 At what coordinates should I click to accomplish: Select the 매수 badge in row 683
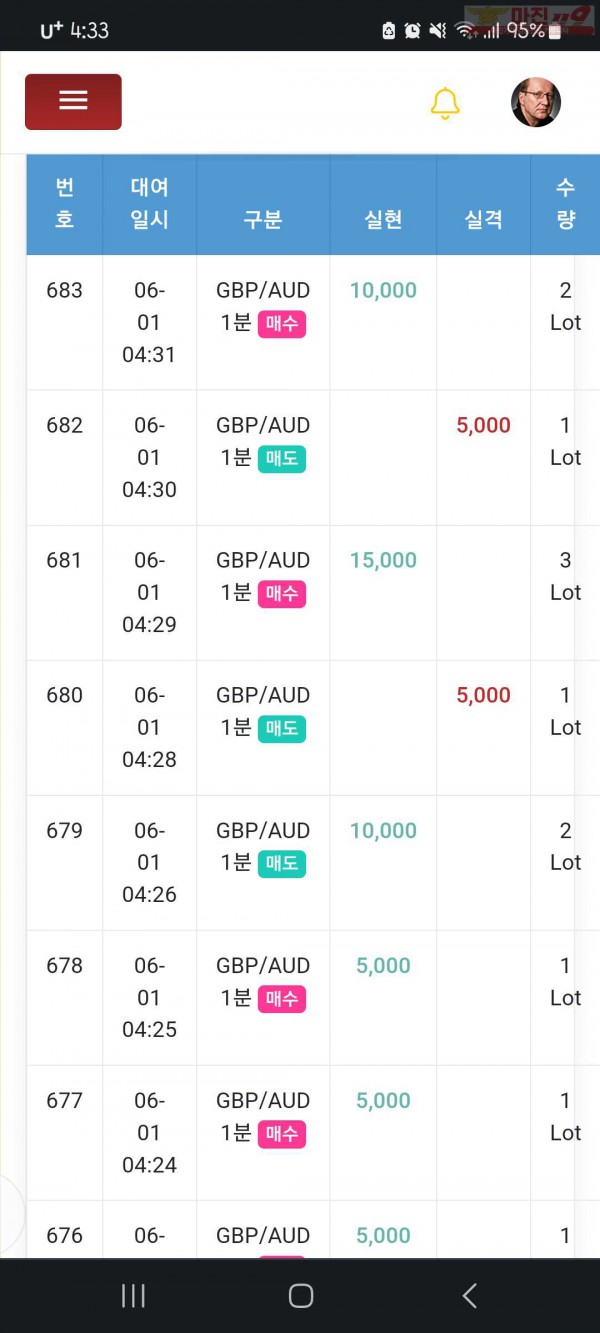[282, 324]
